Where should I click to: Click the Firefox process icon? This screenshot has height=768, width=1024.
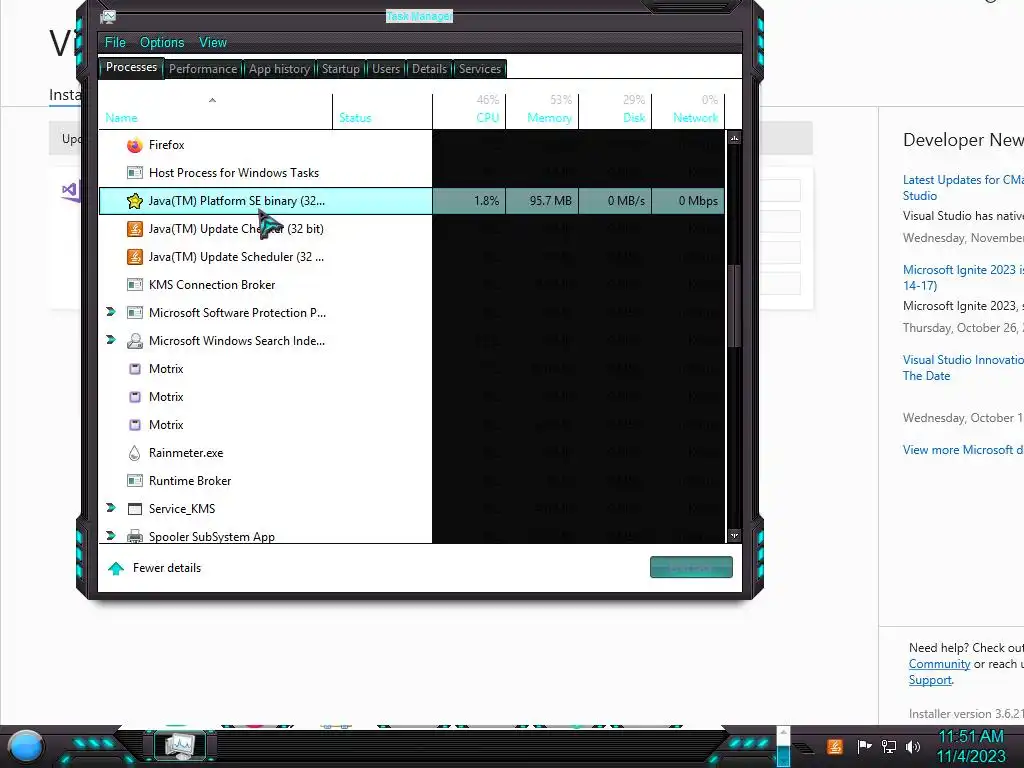coord(135,145)
